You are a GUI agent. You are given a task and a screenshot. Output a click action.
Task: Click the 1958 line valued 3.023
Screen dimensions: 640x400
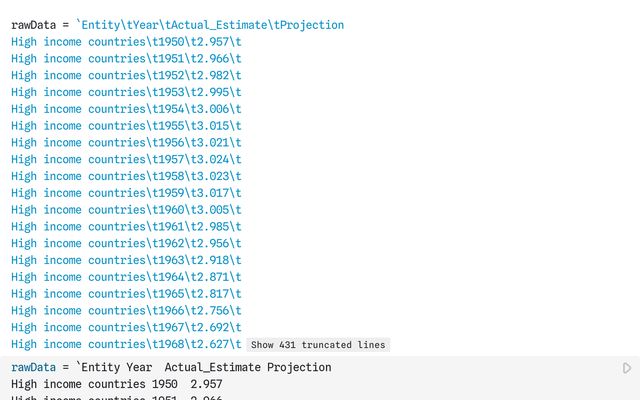click(126, 176)
